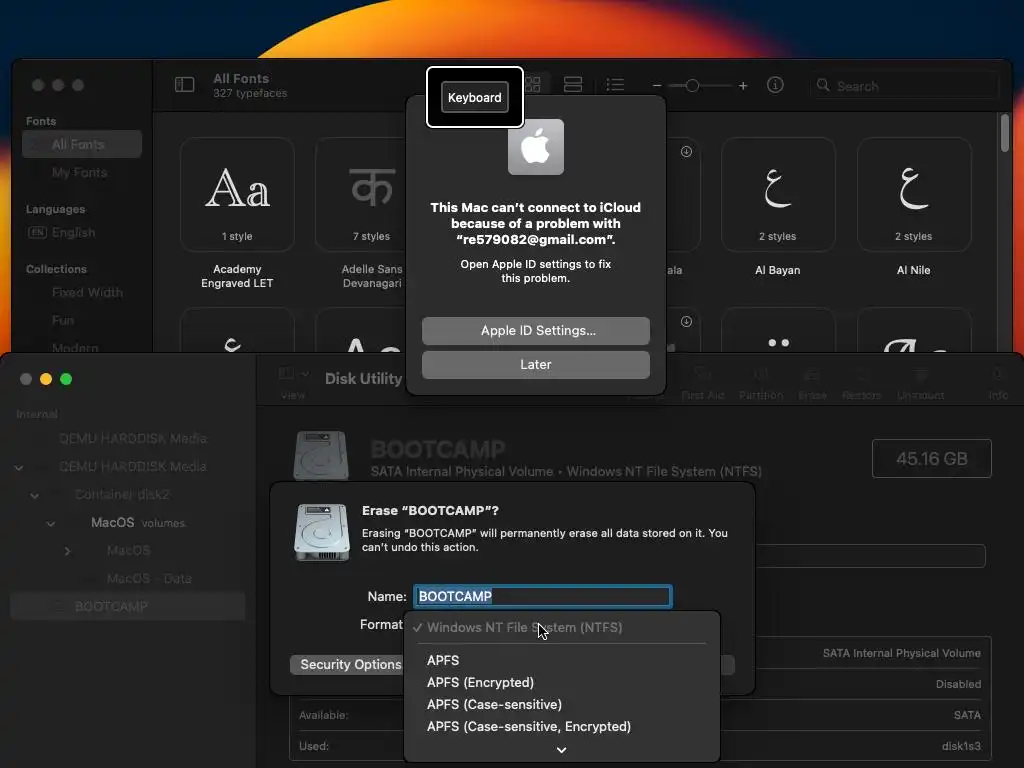
Task: Decrease preview size with minus icon
Action: tap(657, 86)
